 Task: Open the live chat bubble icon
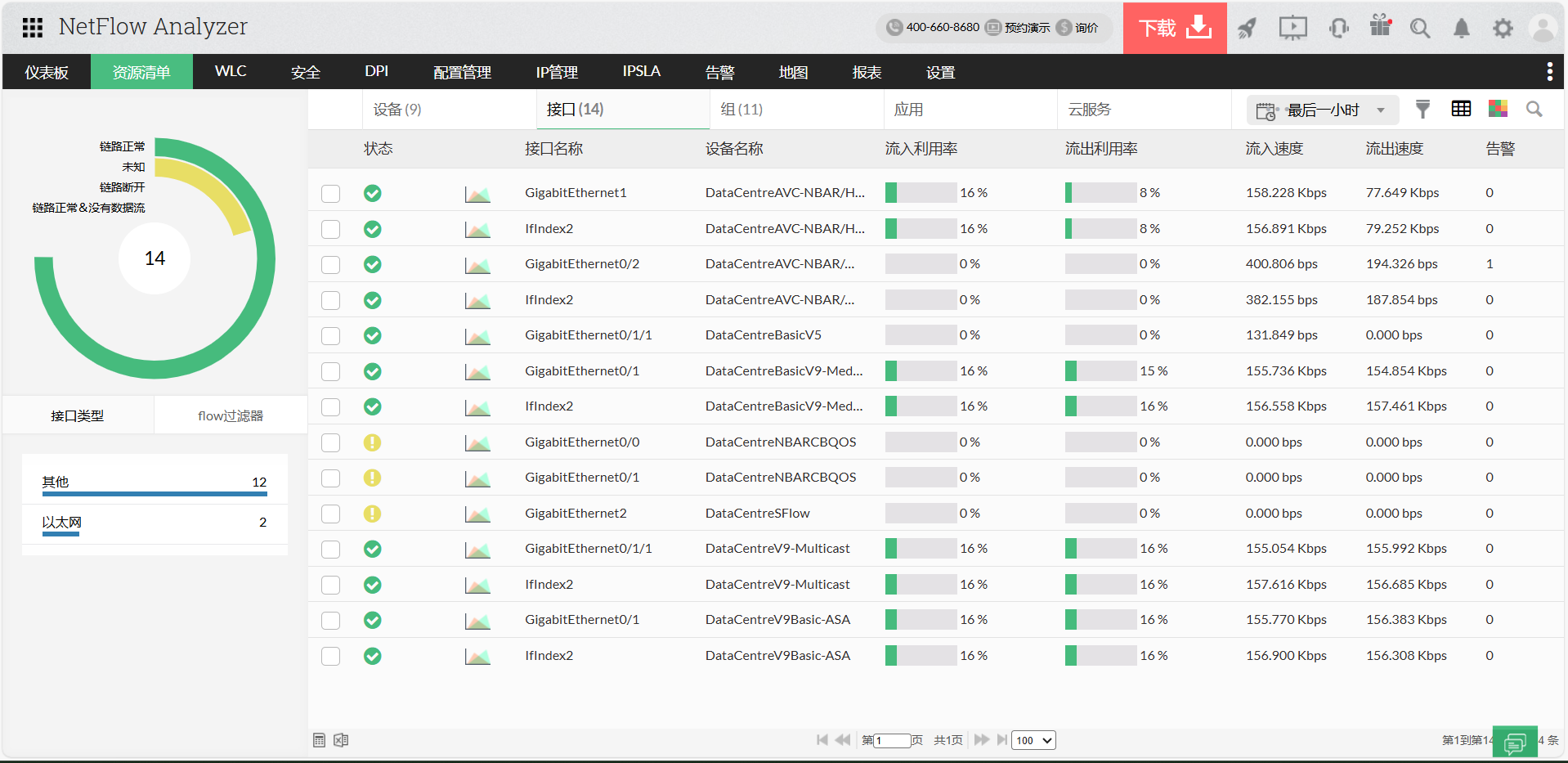[1514, 743]
